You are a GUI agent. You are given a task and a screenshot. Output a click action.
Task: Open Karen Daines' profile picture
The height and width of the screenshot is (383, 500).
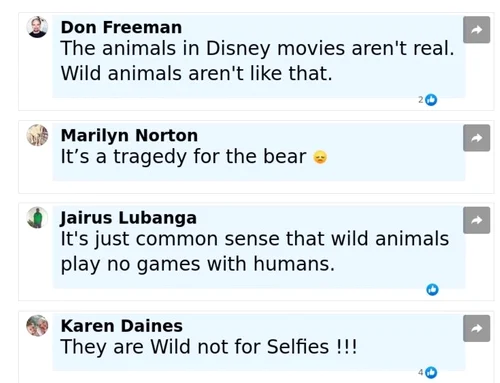coord(37,326)
